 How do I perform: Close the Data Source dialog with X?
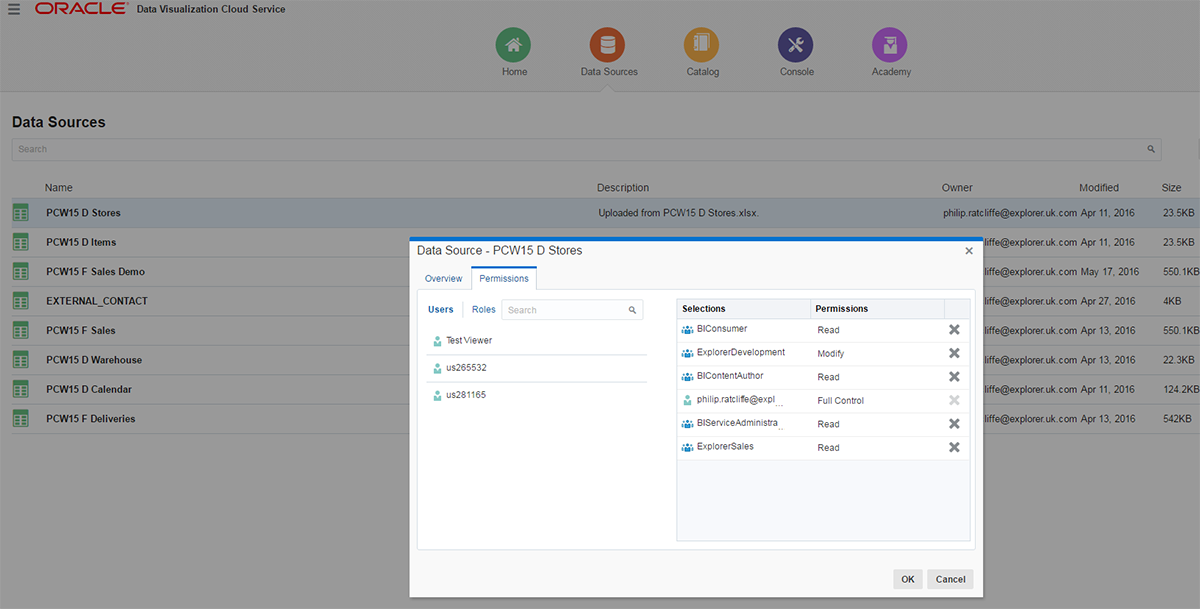(x=969, y=251)
